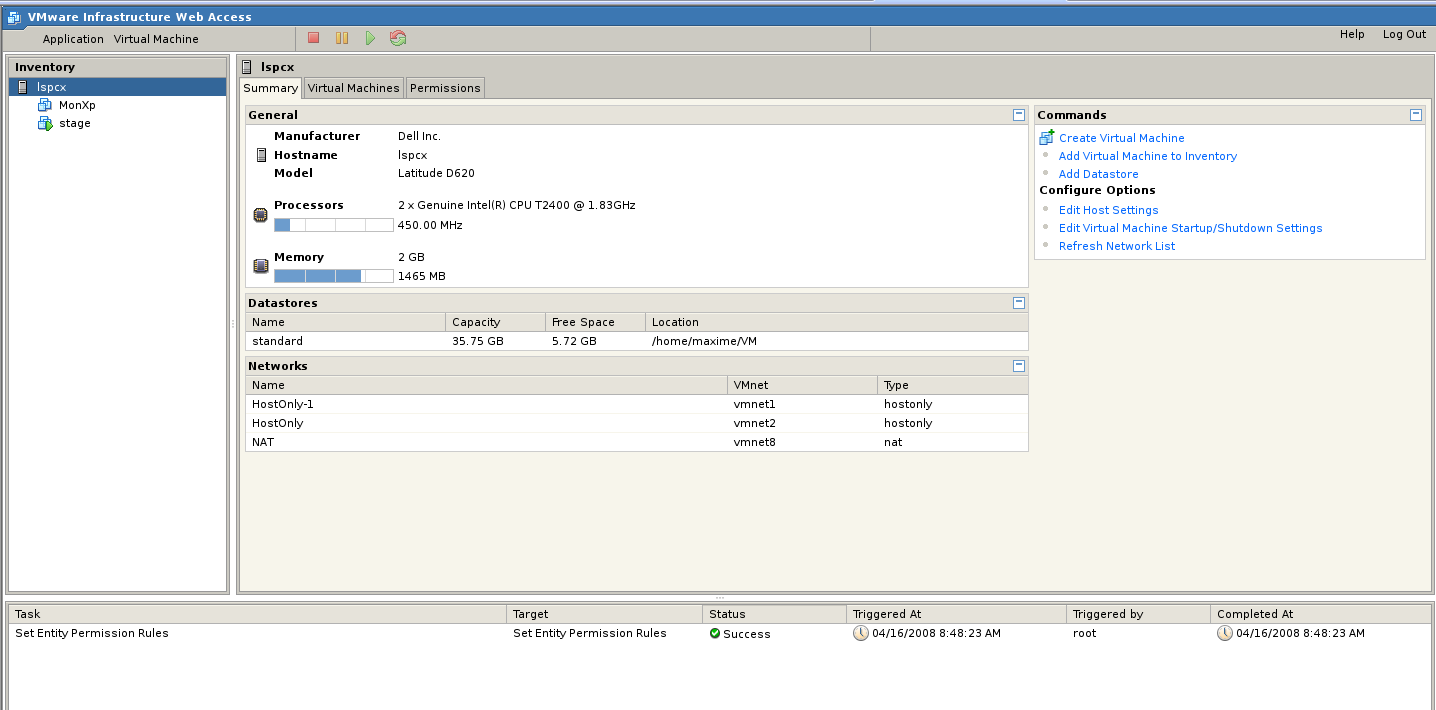Viewport: 1436px width, 710px height.
Task: Click the Datastores Name column header
Action: coord(345,322)
